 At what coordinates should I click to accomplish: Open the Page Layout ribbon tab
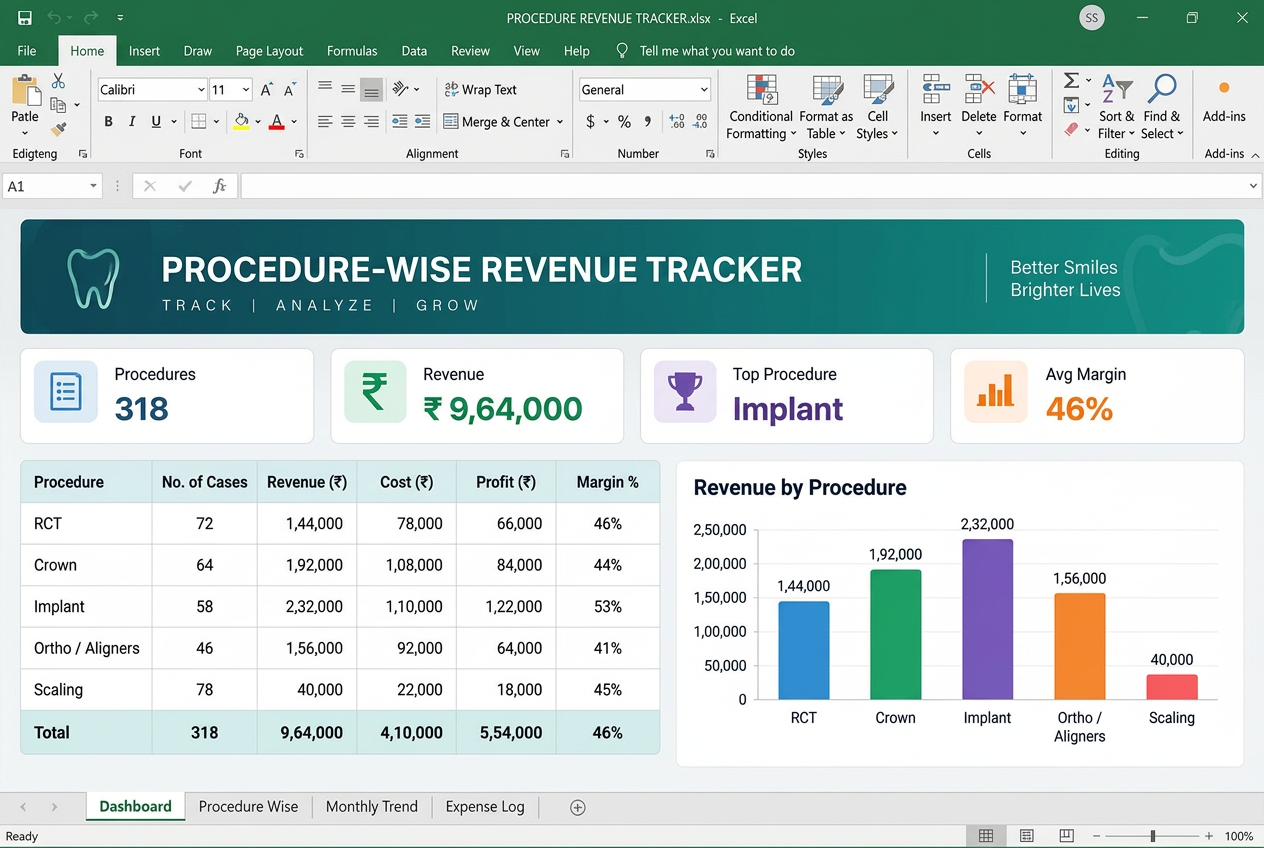(x=270, y=51)
